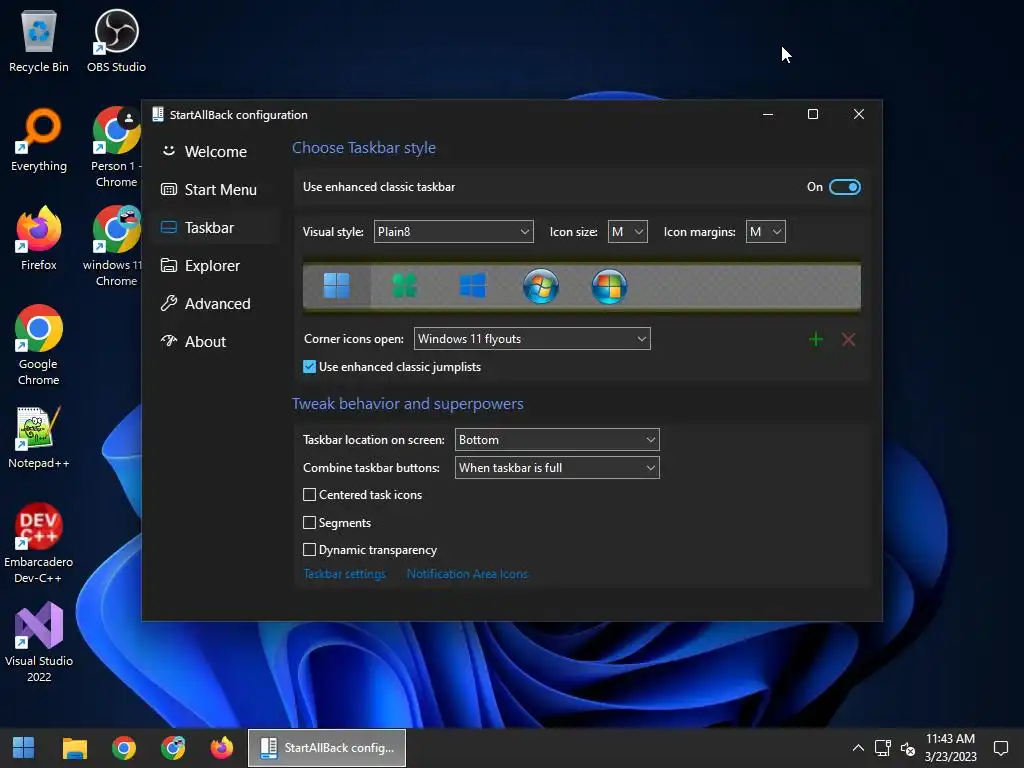Enable Centered task icons checkbox
1024x768 pixels.
[310, 494]
